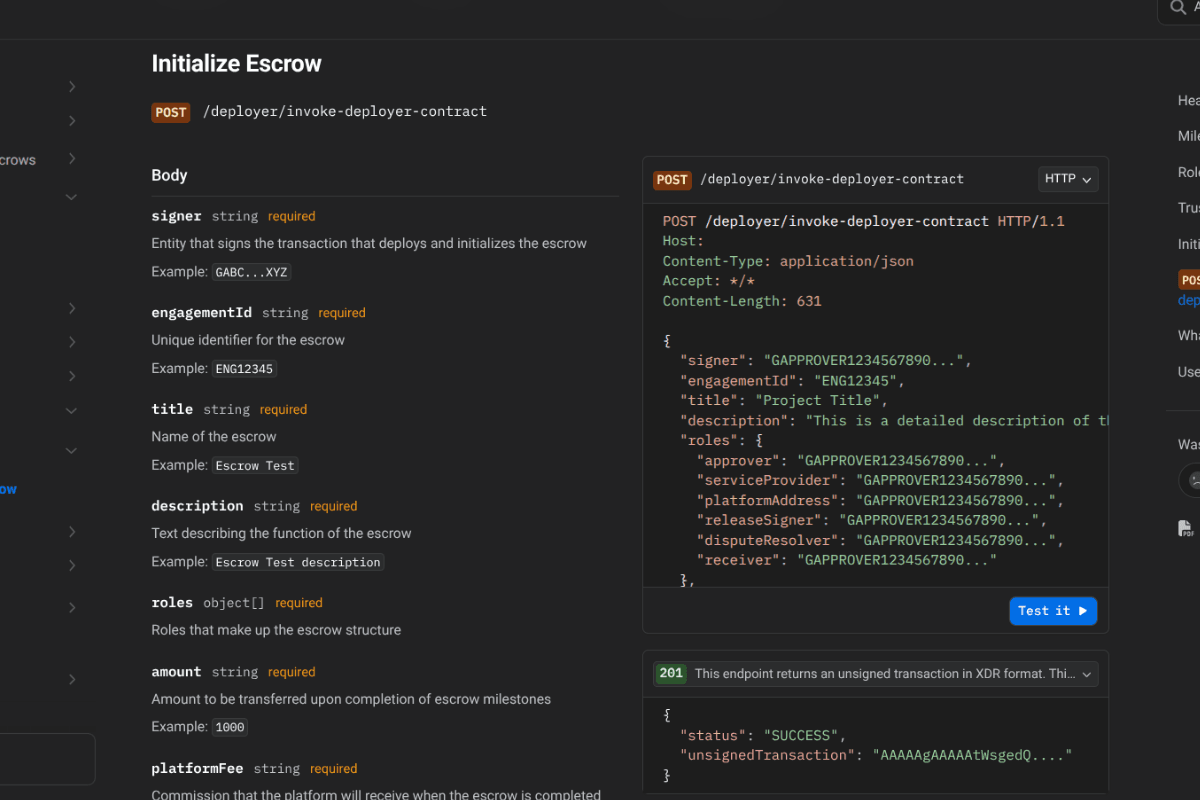Collapse the open sidebar section with the down chevron
This screenshot has height=800, width=1200.
(x=70, y=196)
